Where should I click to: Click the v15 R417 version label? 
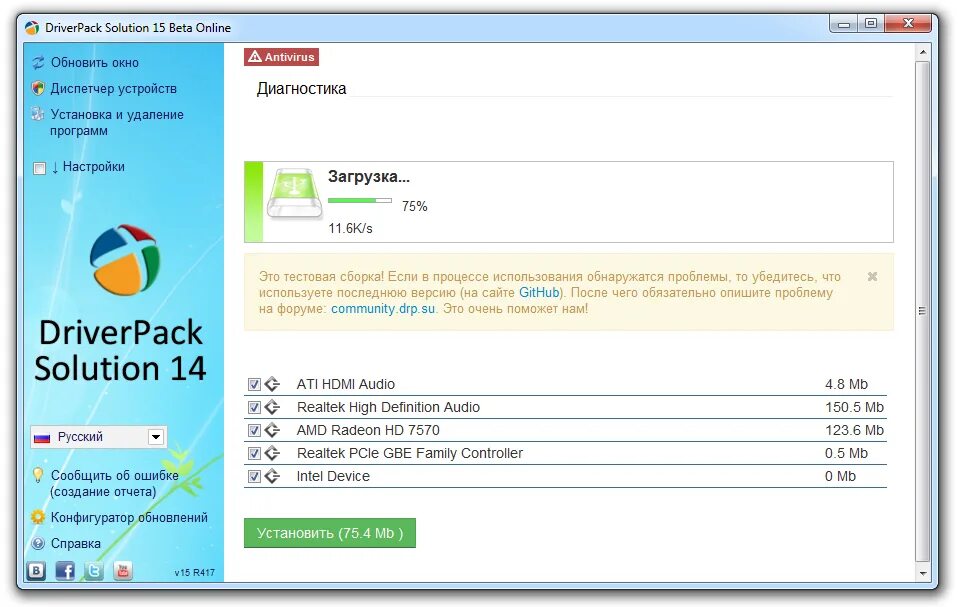(x=194, y=573)
